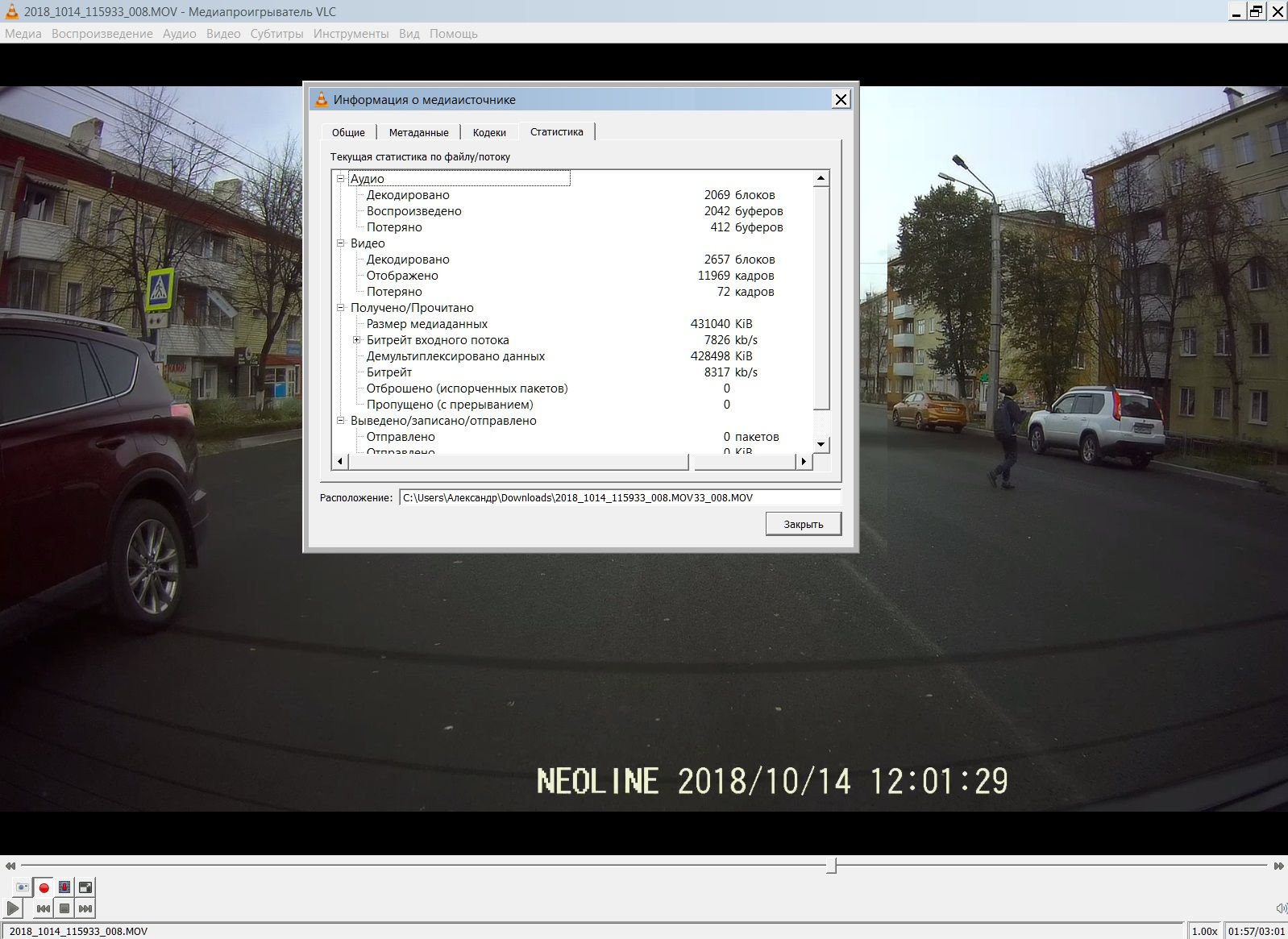The image size is (1288, 939).
Task: Click the frame-by-frame window icon
Action: click(85, 887)
